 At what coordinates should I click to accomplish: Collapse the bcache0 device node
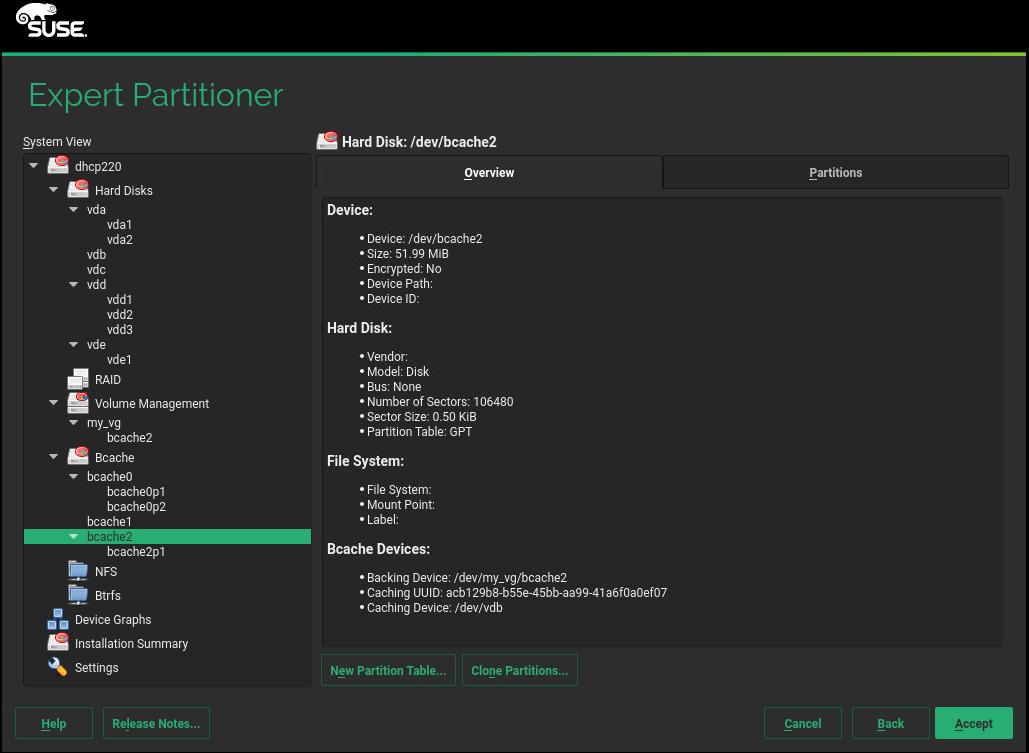coord(74,477)
